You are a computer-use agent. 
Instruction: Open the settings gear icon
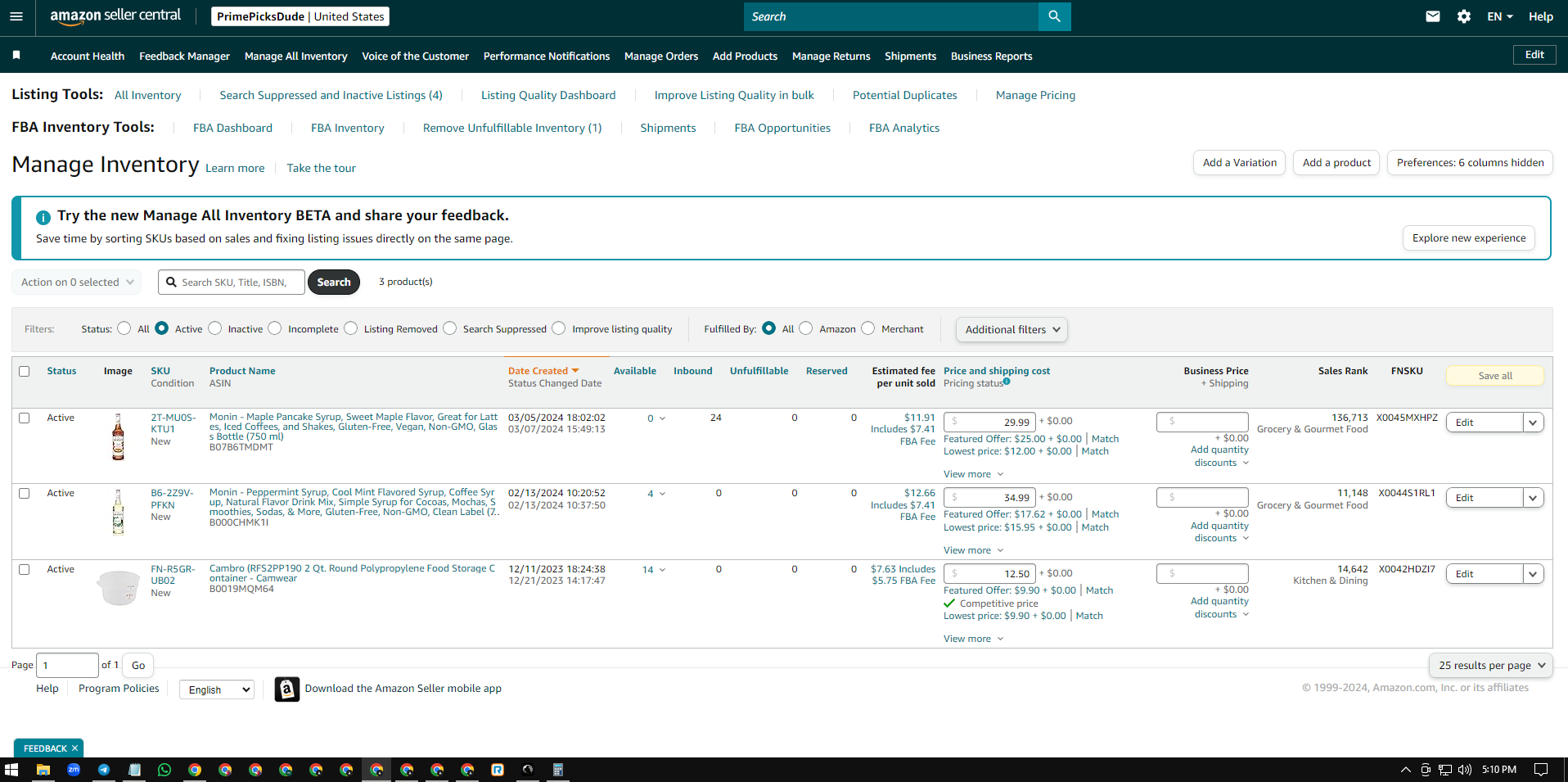[1464, 16]
